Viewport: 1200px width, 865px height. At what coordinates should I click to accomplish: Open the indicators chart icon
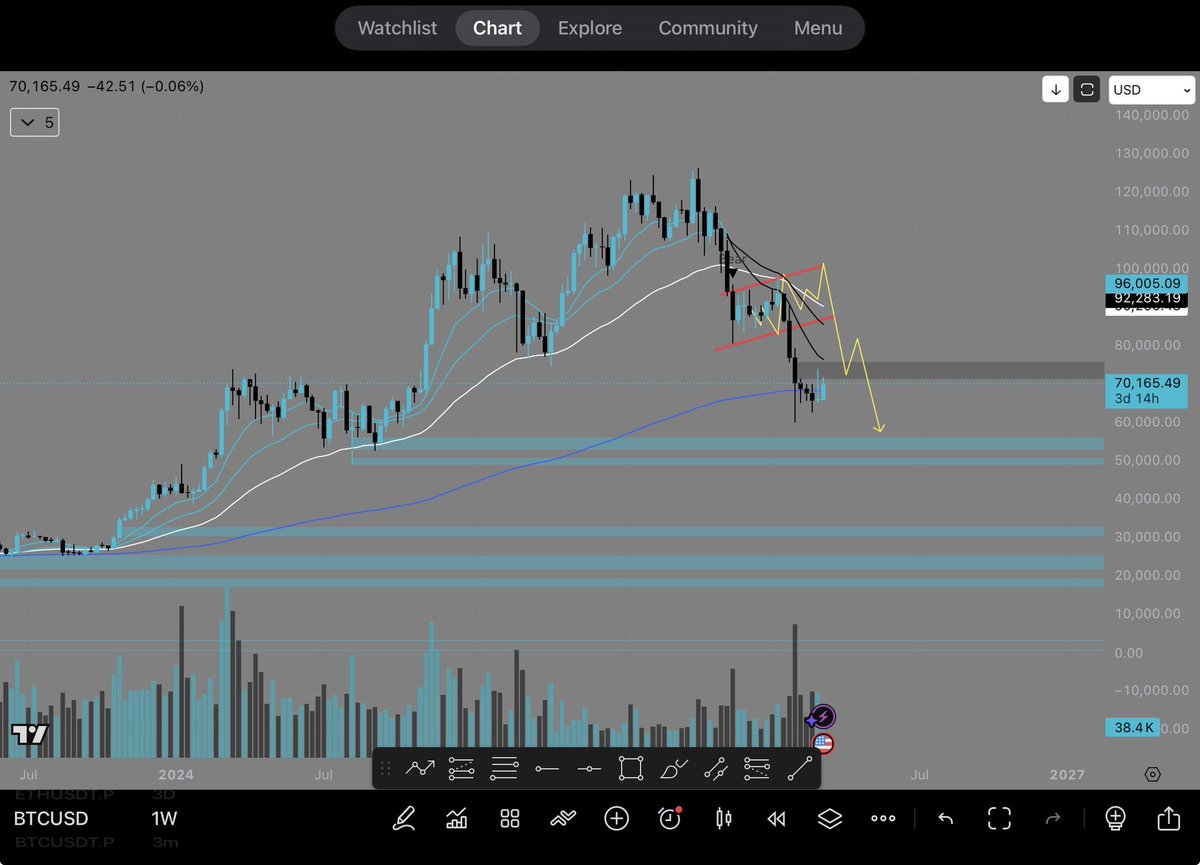[x=457, y=818]
